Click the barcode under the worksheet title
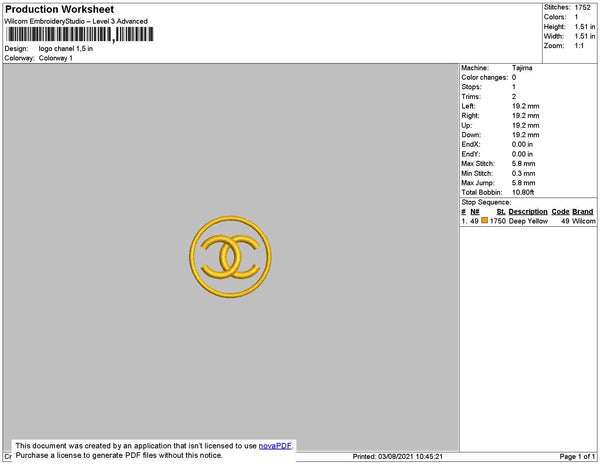Image resolution: width=600 pixels, height=464 pixels. pos(80,34)
